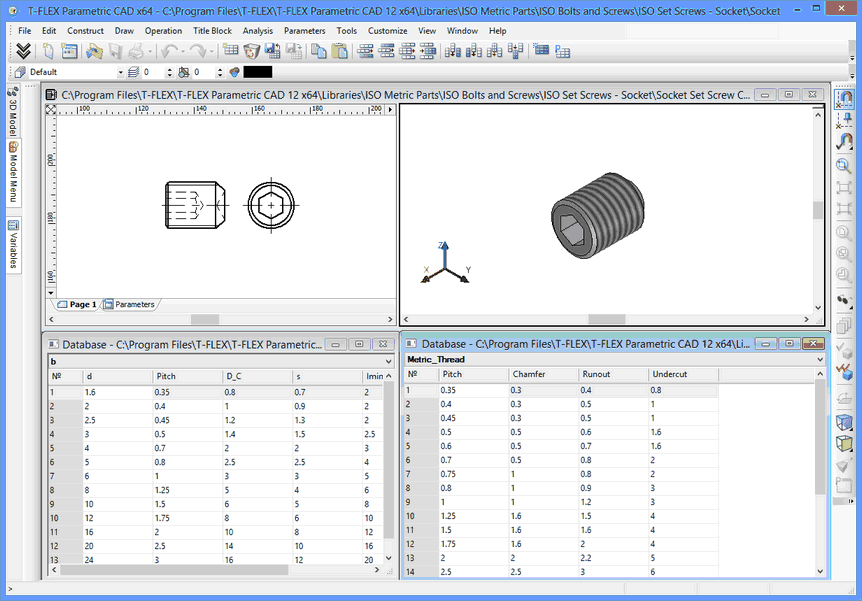Viewport: 862px width, 601px height.
Task: Open the dropdown arrow next to Undo
Action: (x=183, y=52)
